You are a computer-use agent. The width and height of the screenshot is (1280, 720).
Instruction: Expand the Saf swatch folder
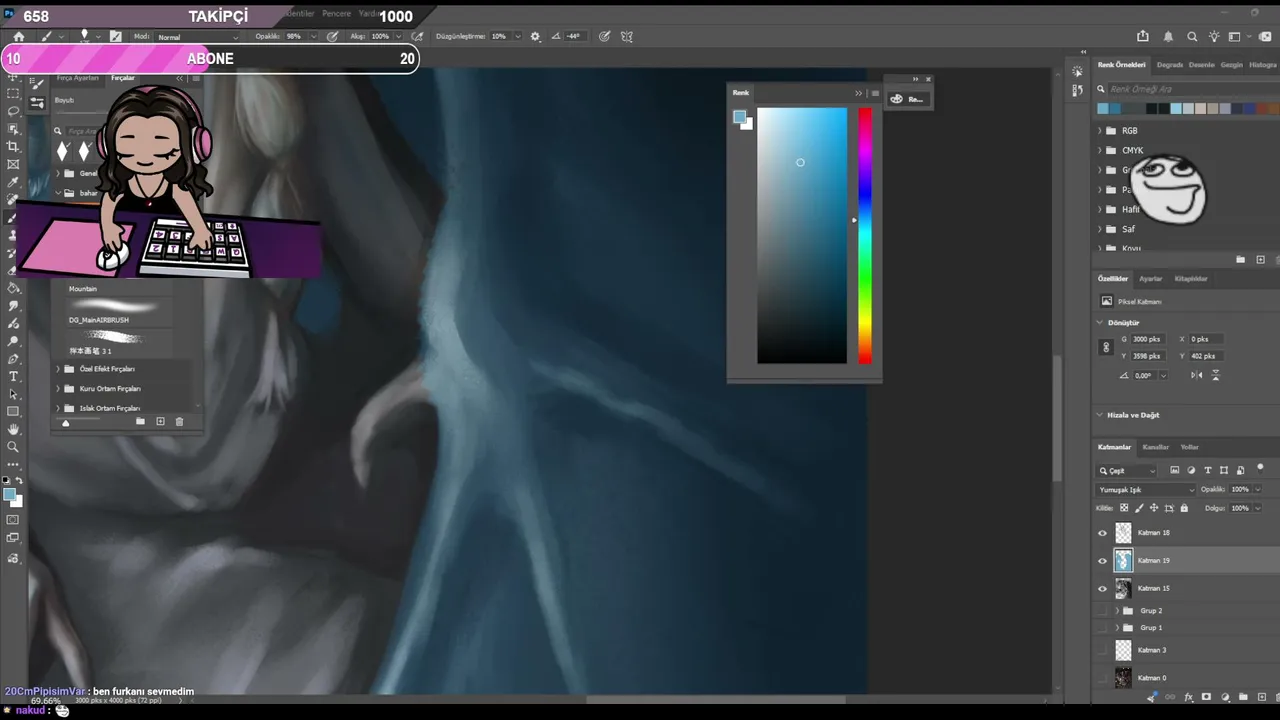1100,229
